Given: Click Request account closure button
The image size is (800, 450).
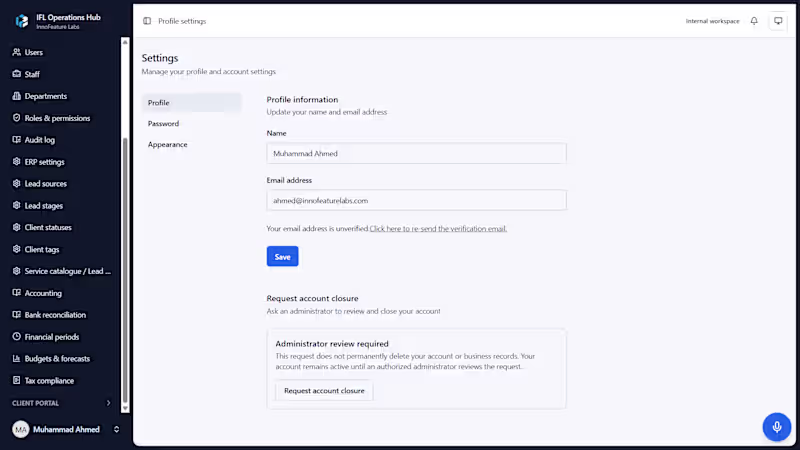Looking at the screenshot, I should [x=324, y=391].
